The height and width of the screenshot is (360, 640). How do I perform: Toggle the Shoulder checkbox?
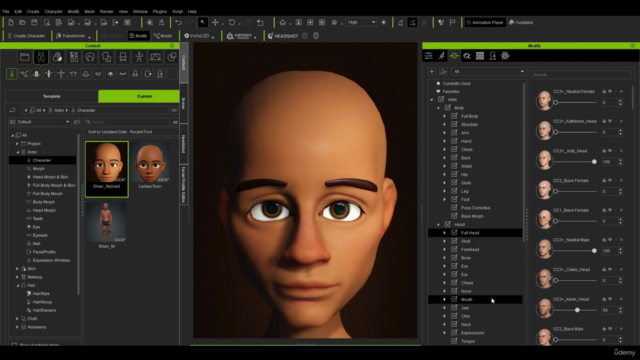[x=454, y=124]
